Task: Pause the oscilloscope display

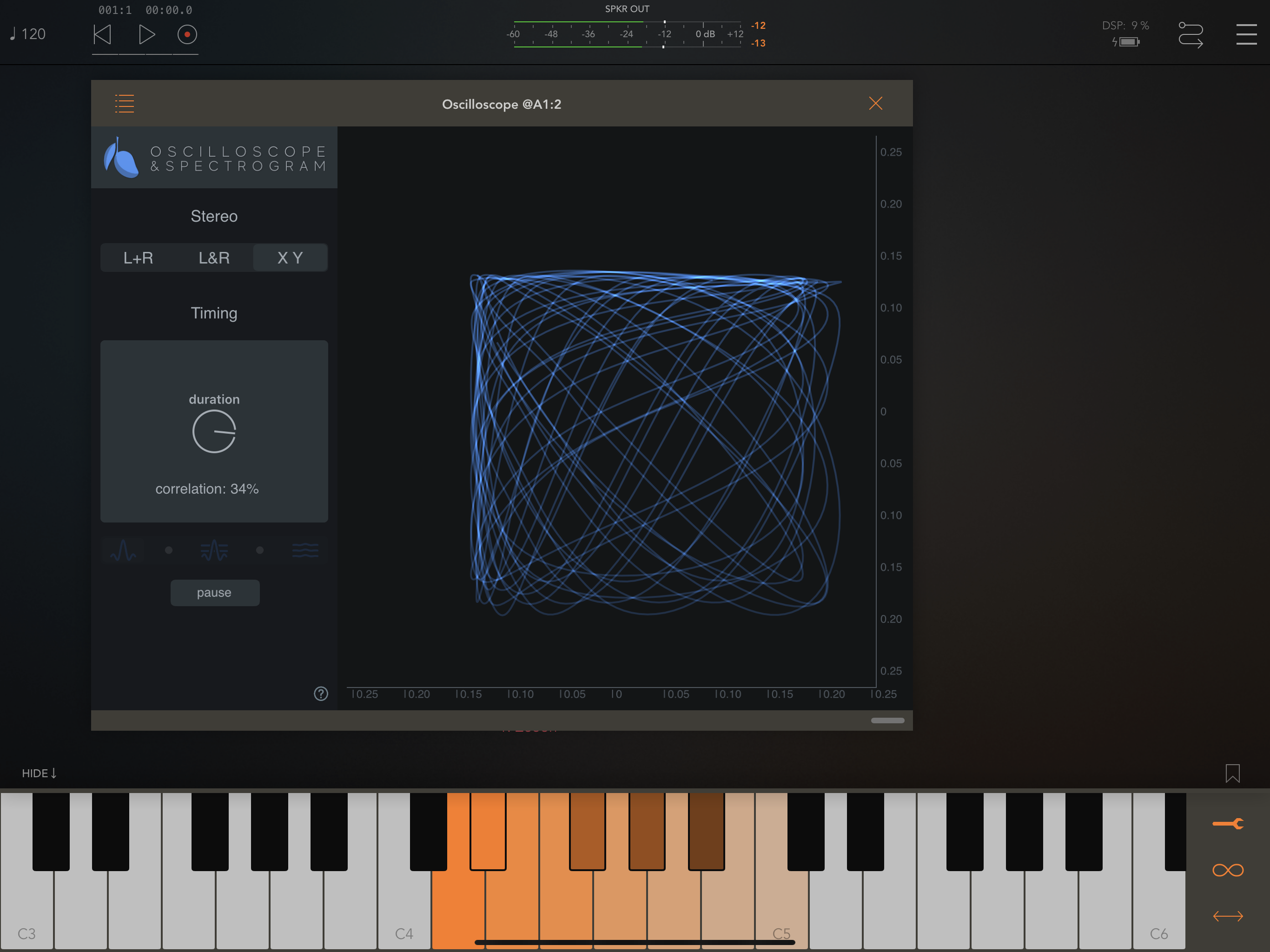Action: tap(215, 593)
